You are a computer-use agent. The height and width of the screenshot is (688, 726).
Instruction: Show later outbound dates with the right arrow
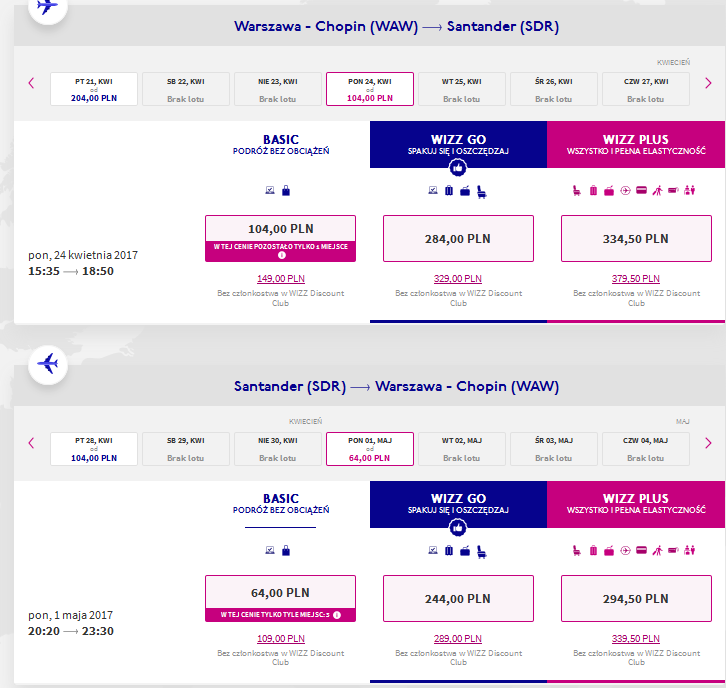tap(708, 83)
